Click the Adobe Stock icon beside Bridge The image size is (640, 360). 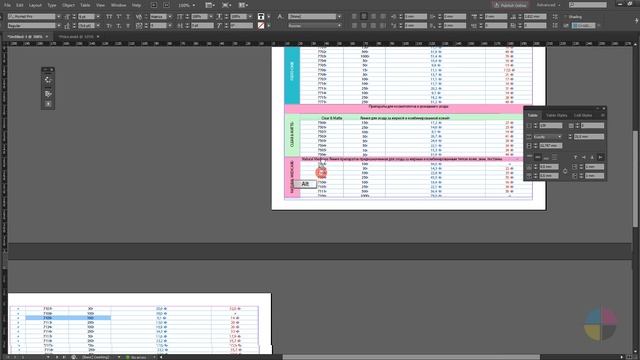167,5
